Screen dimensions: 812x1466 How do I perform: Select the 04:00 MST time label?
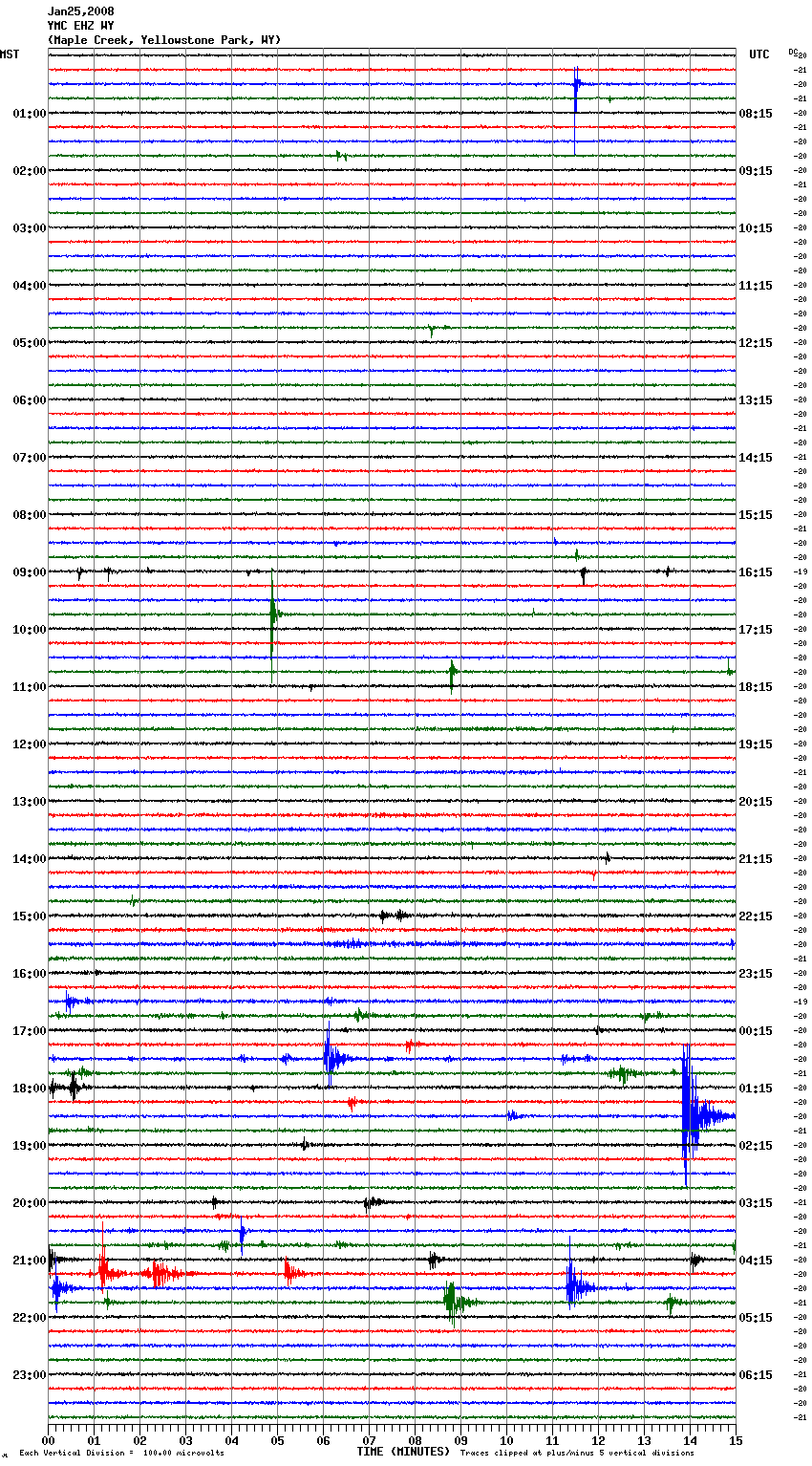click(x=30, y=286)
